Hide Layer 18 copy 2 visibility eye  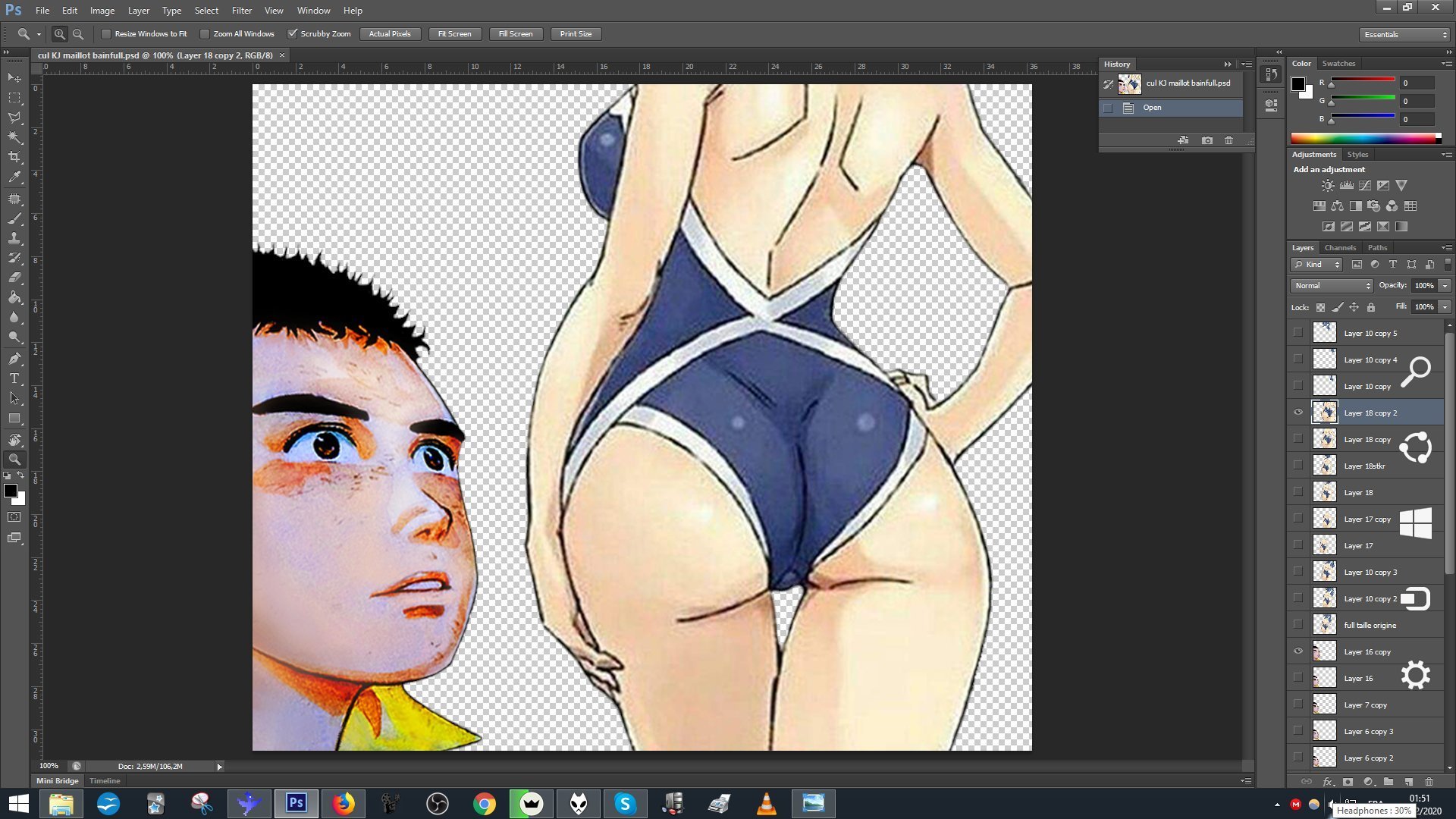(1298, 413)
